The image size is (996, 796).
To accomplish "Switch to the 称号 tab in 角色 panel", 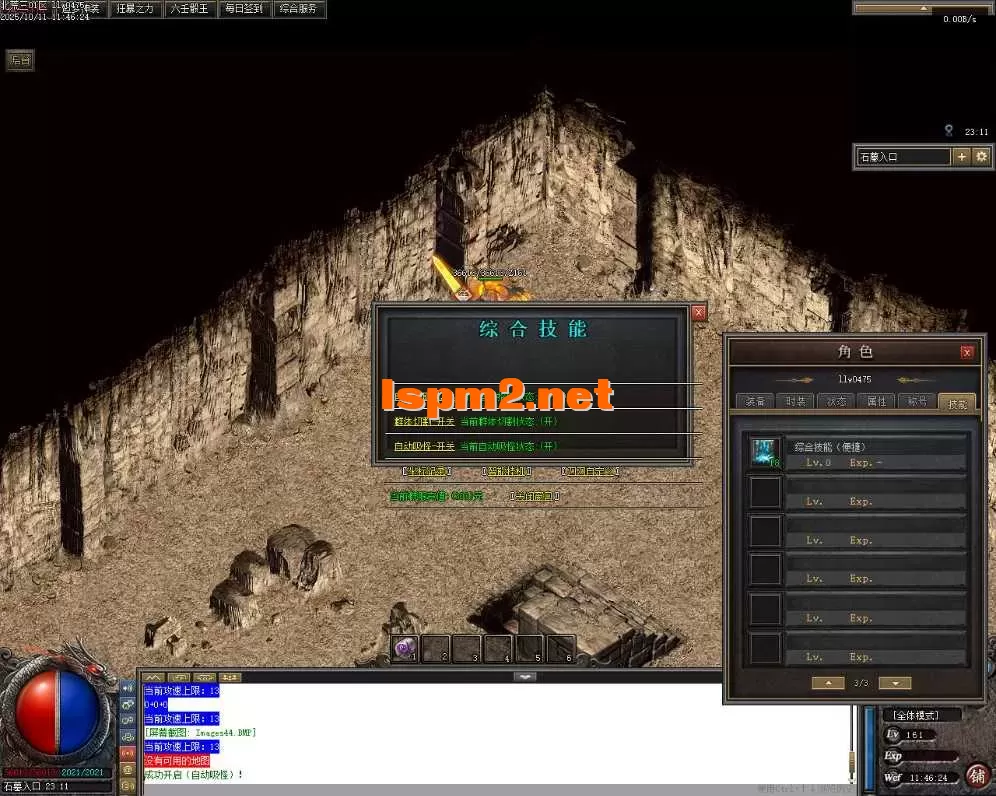I will pos(917,401).
